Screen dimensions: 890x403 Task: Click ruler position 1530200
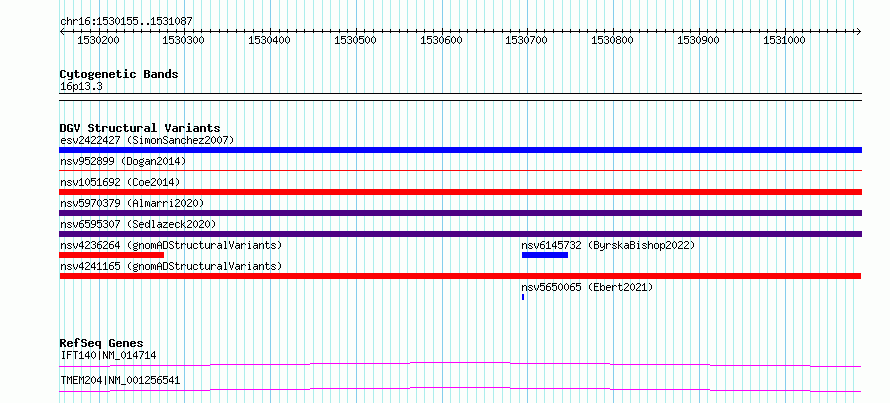coord(98,40)
